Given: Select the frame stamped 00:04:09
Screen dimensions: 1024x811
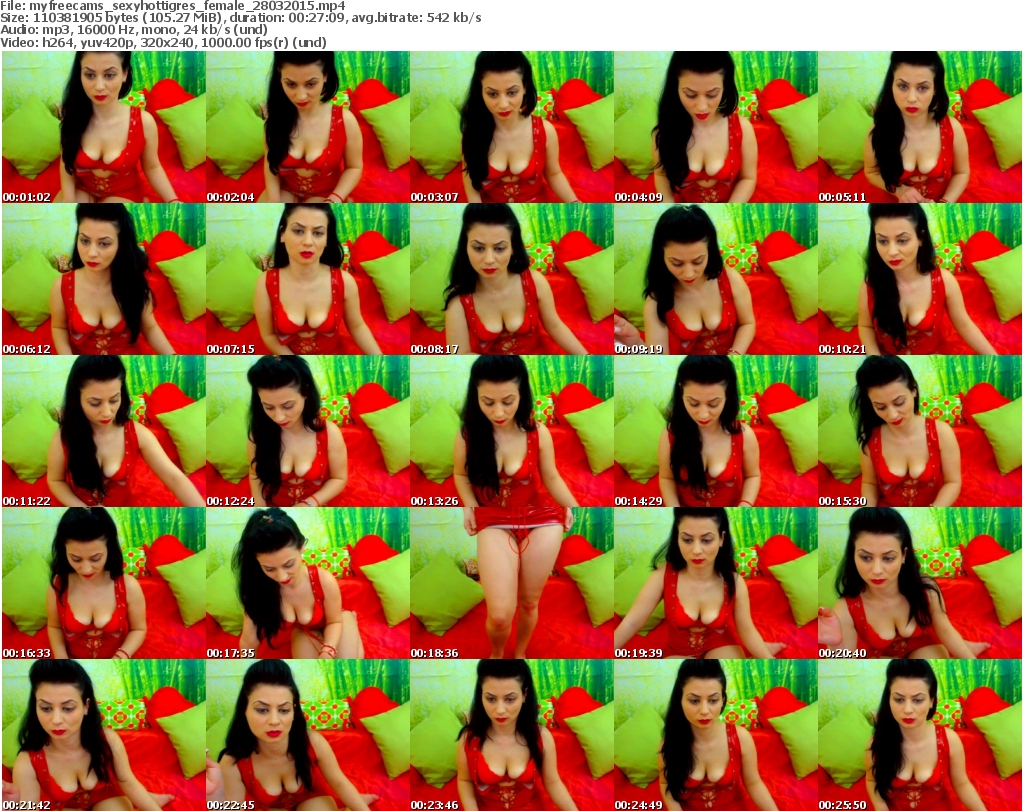Looking at the screenshot, I should (716, 127).
